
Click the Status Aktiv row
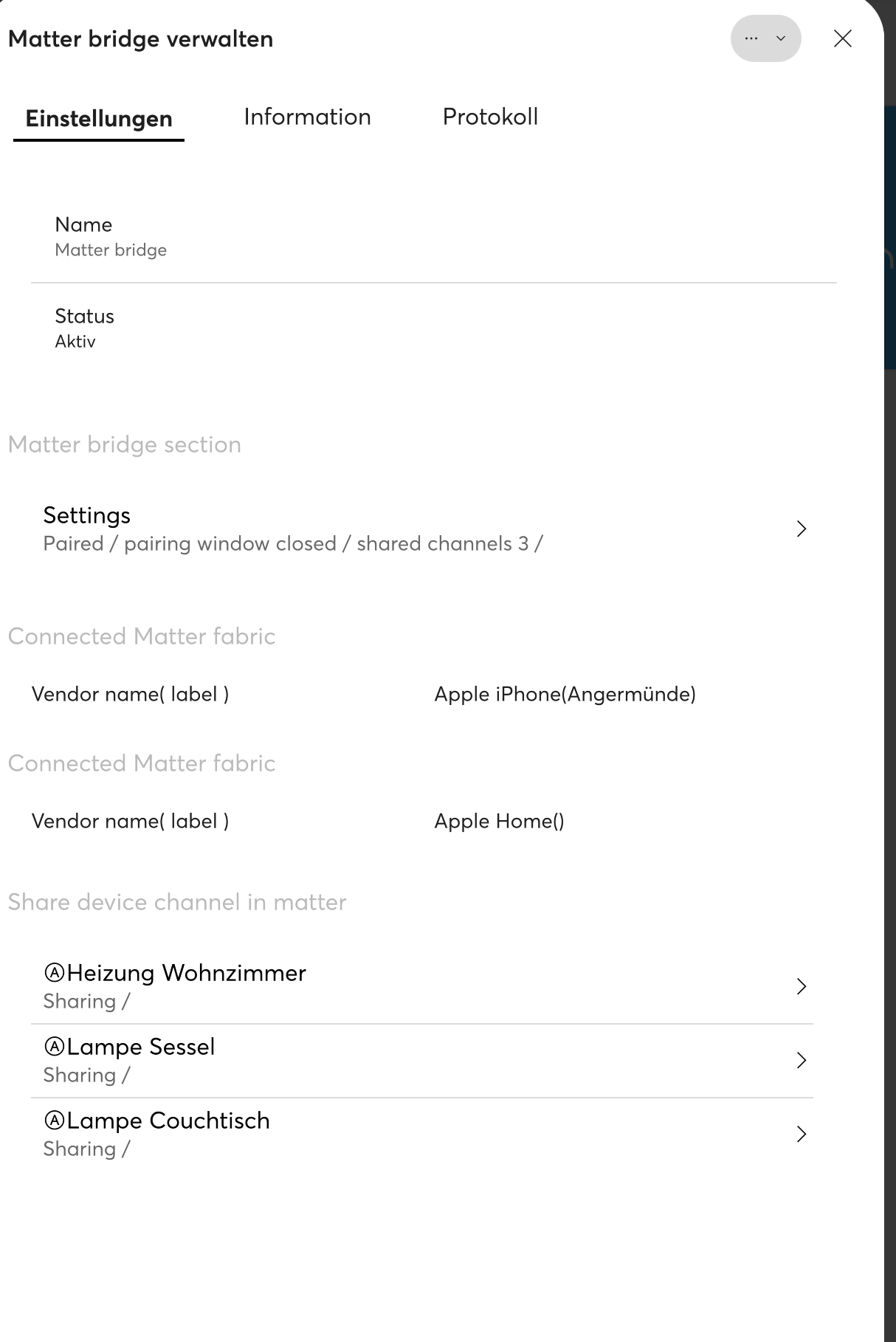click(x=84, y=328)
